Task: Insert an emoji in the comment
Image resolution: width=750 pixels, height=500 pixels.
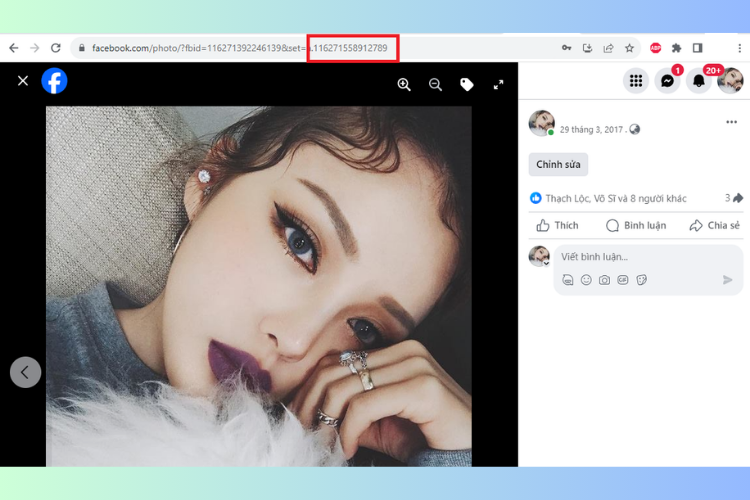Action: tap(586, 280)
